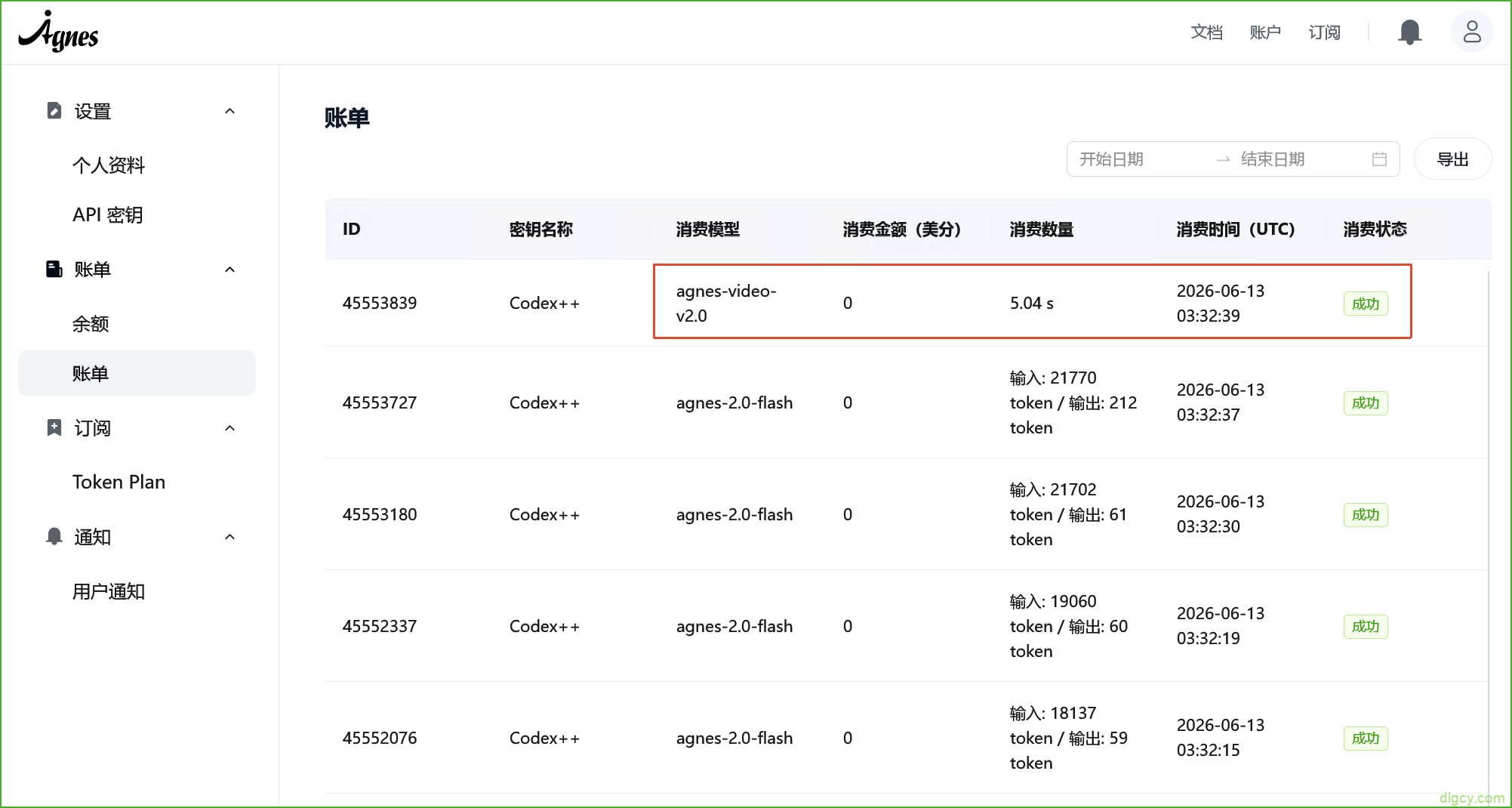Collapse the 设置 section chevron
1512x808 pixels.
[230, 111]
